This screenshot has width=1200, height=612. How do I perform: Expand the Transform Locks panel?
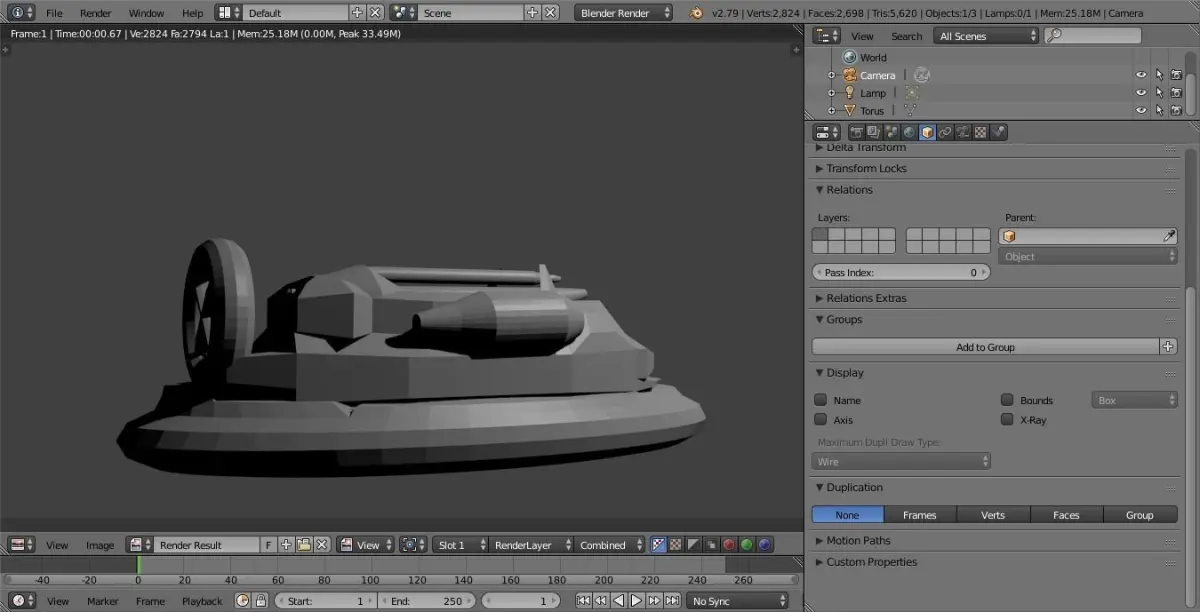coord(866,168)
